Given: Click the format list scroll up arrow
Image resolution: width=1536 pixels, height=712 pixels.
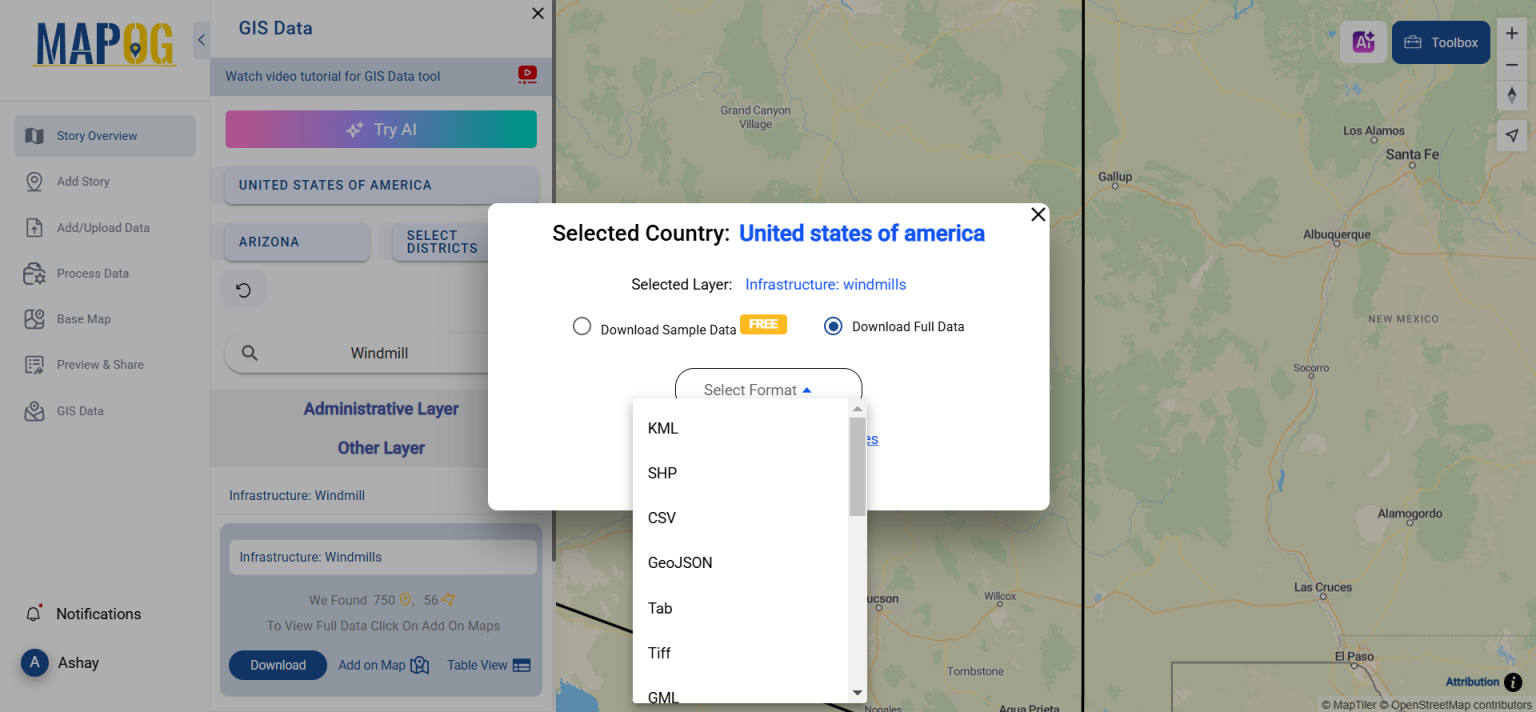Looking at the screenshot, I should [x=857, y=409].
